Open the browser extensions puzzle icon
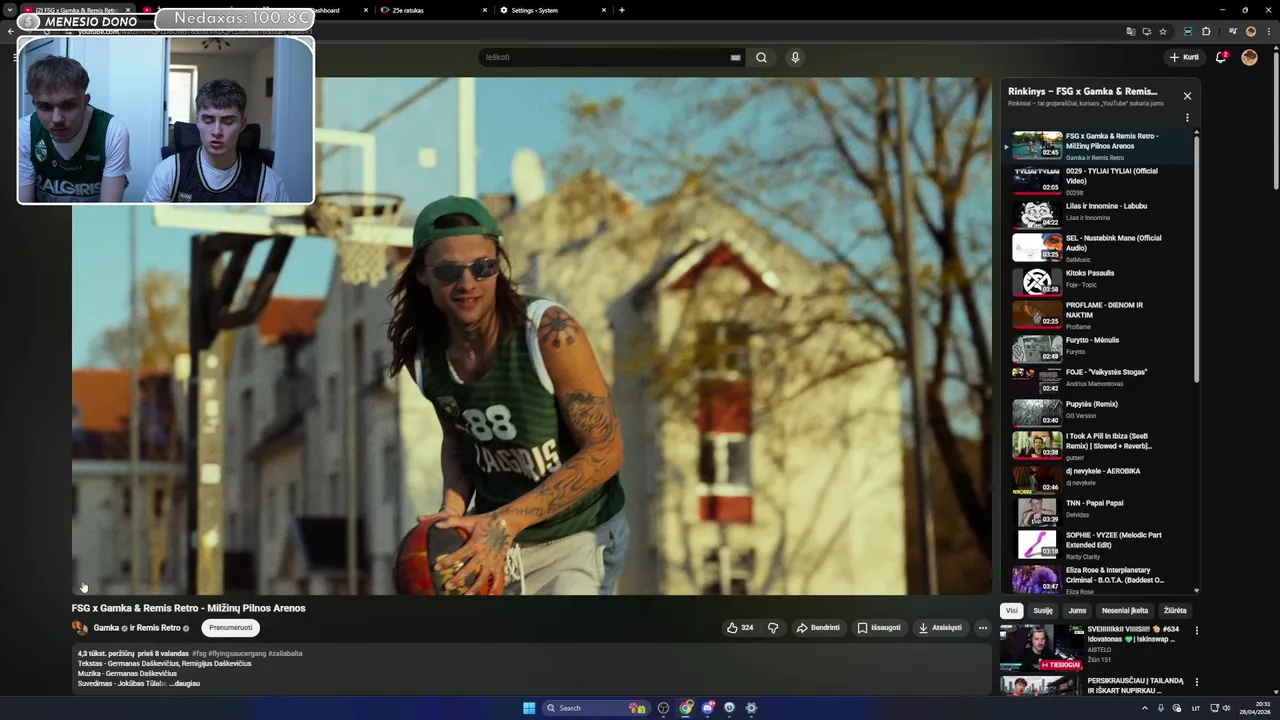 click(1206, 31)
